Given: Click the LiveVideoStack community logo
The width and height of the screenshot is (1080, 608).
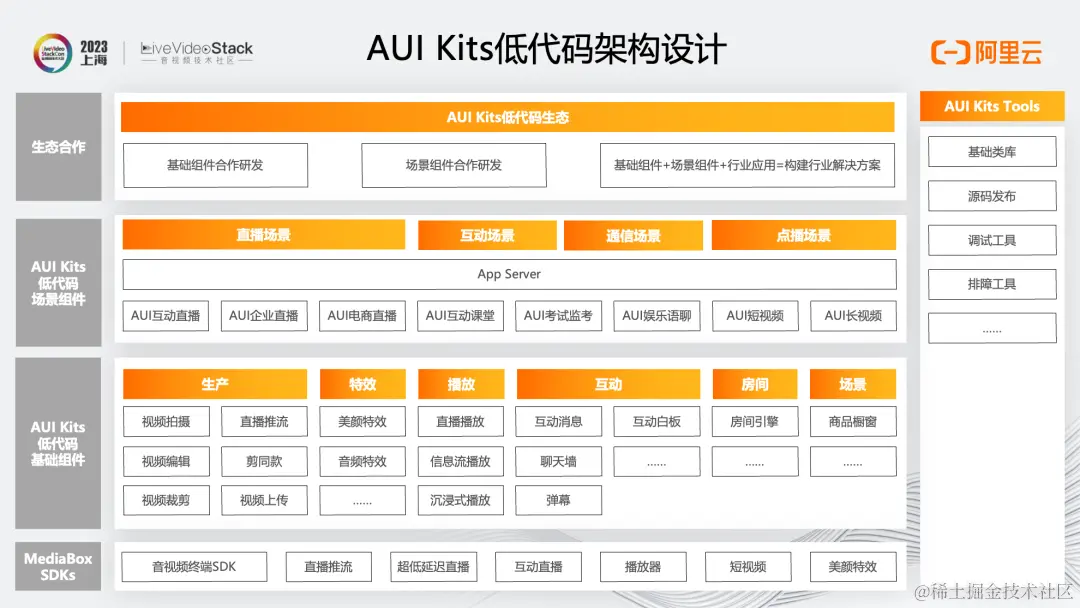Looking at the screenshot, I should pyautogui.click(x=196, y=52).
